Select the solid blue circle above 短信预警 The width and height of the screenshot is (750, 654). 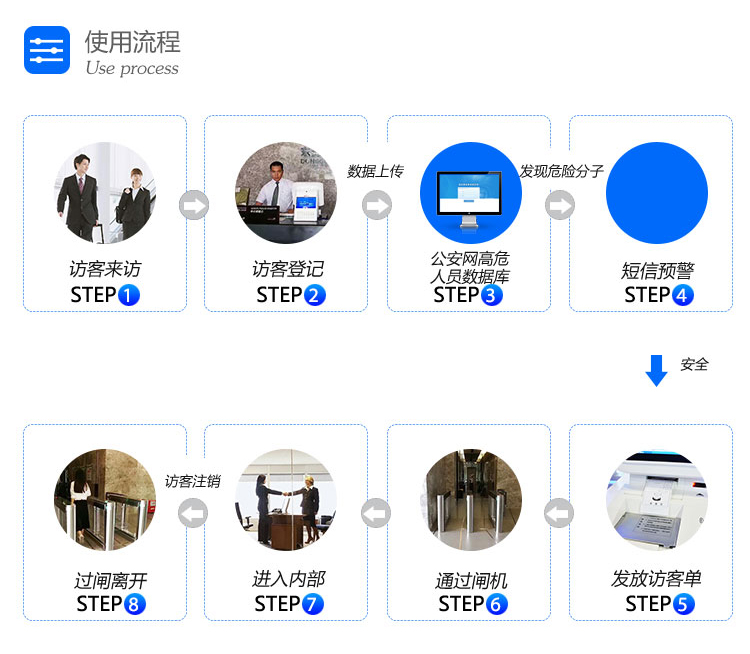(657, 193)
